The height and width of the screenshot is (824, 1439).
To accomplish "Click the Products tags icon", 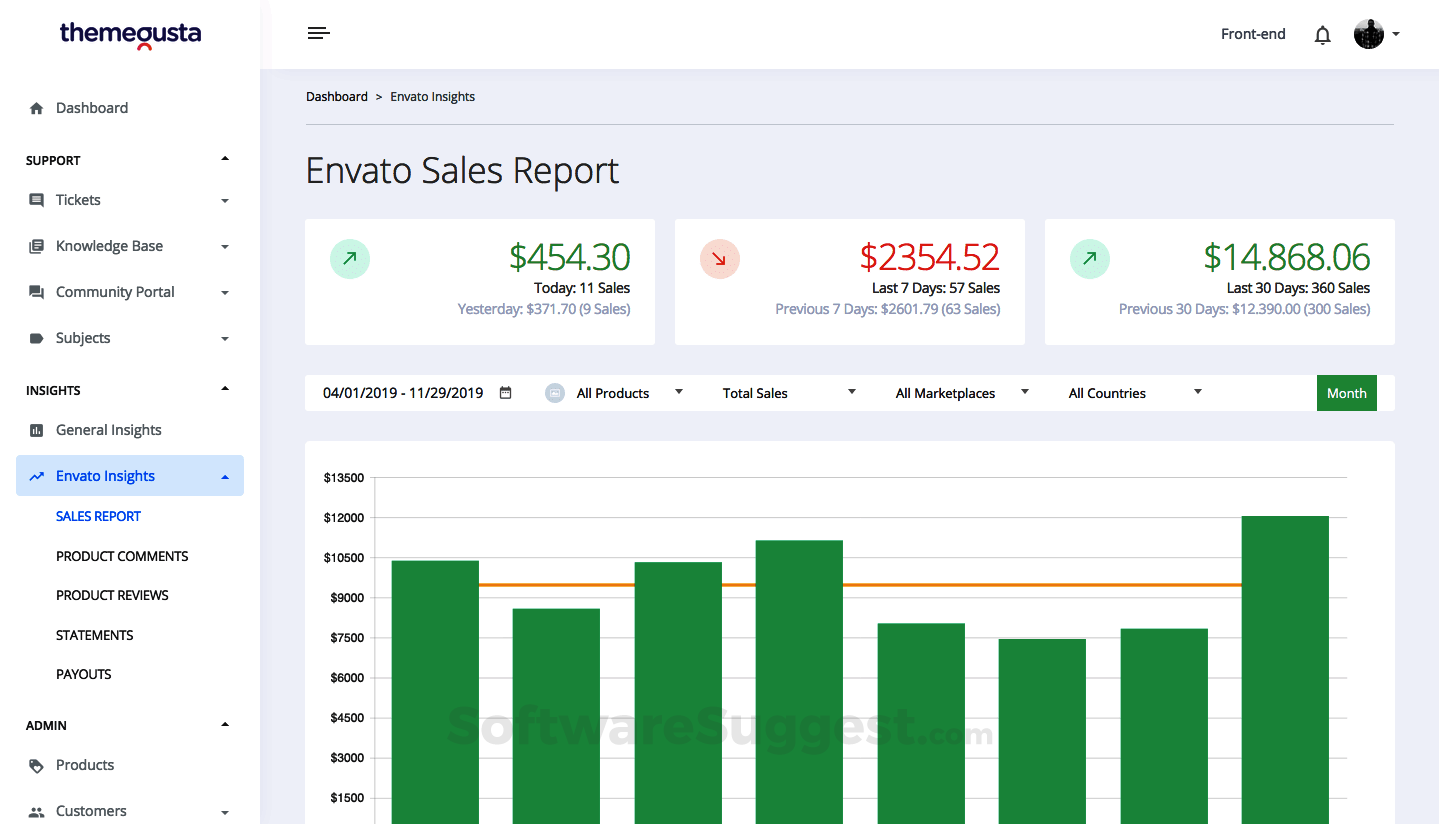I will pyautogui.click(x=37, y=765).
